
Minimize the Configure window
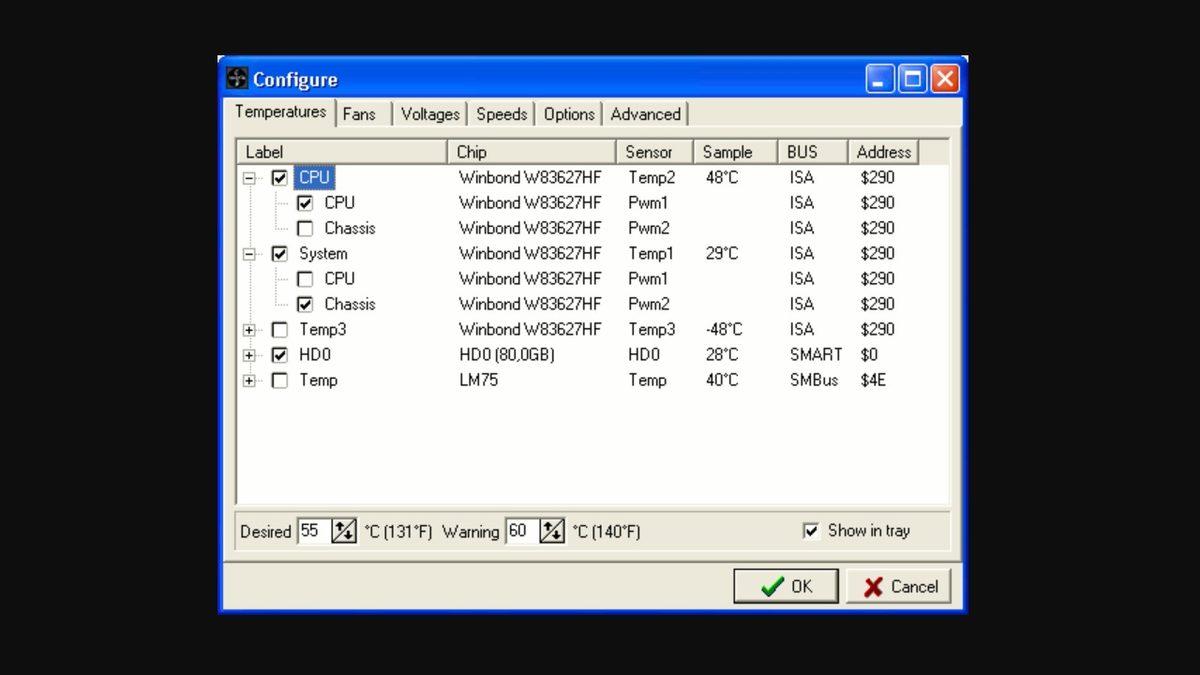pos(880,79)
